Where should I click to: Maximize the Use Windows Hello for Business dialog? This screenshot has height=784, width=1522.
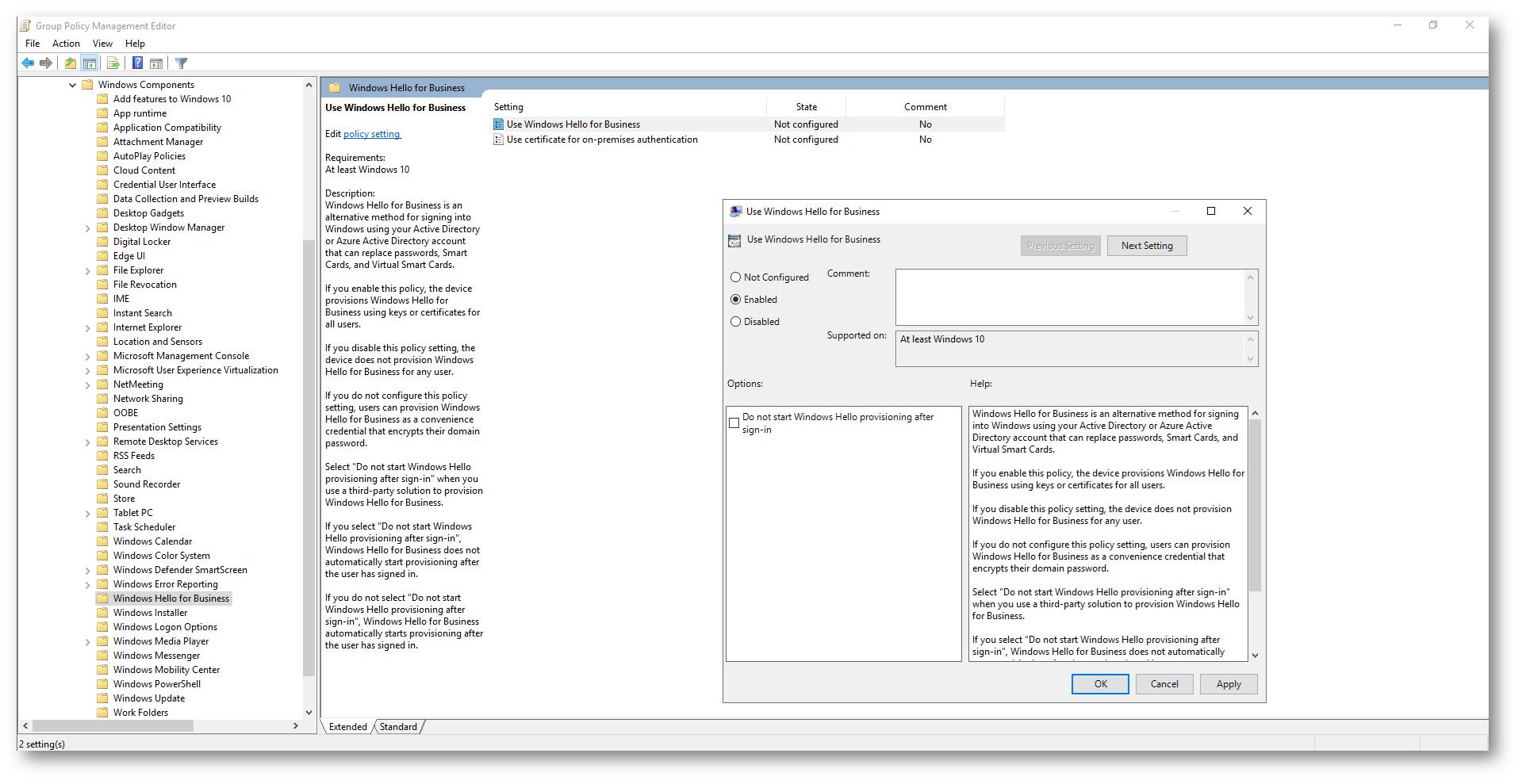tap(1211, 211)
